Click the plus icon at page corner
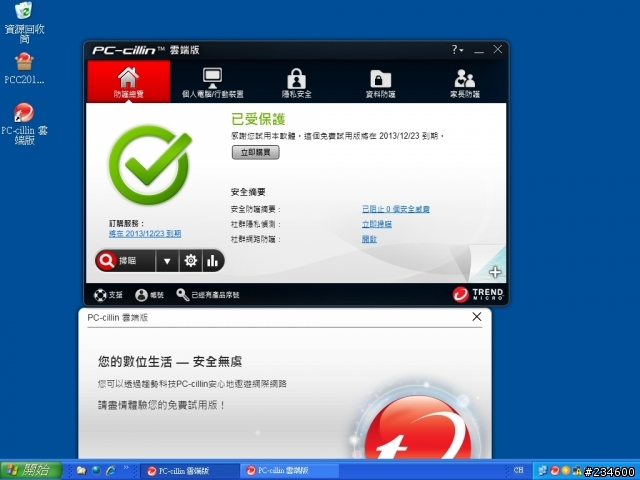Screen dimensions: 640x480 (x=495, y=272)
